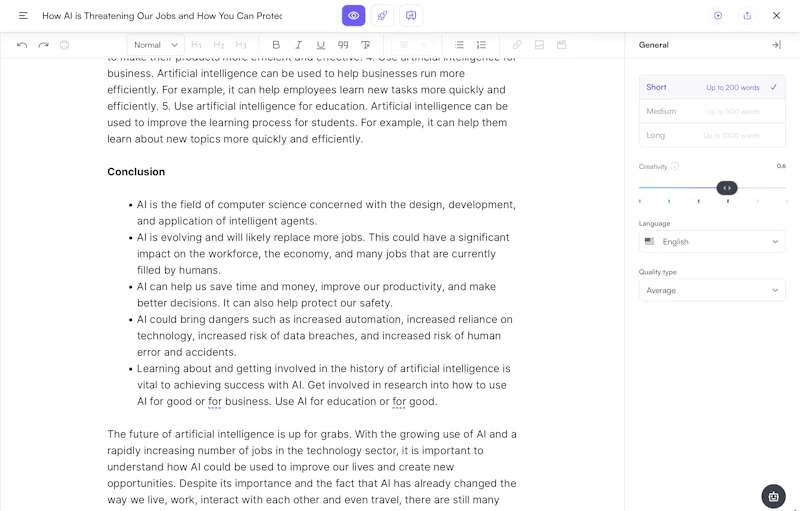The image size is (800, 511).
Task: Click the share export icon
Action: tap(747, 16)
